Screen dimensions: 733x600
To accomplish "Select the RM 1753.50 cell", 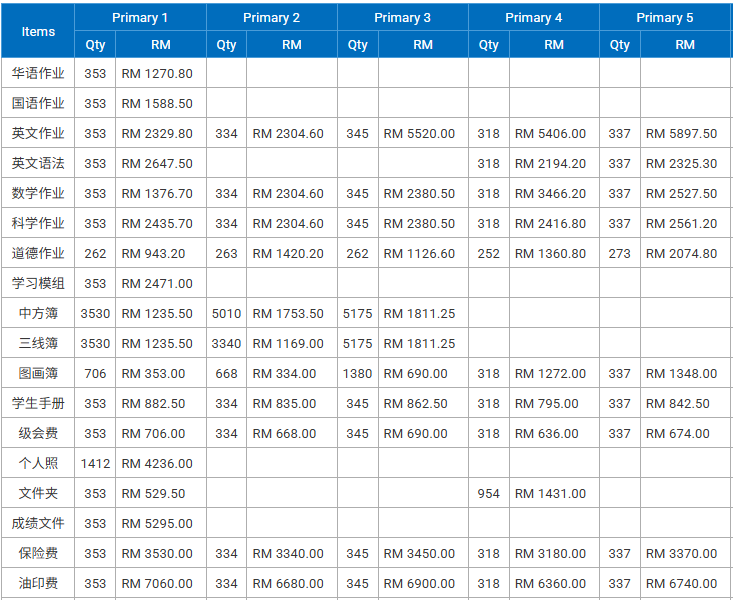I will [x=292, y=313].
